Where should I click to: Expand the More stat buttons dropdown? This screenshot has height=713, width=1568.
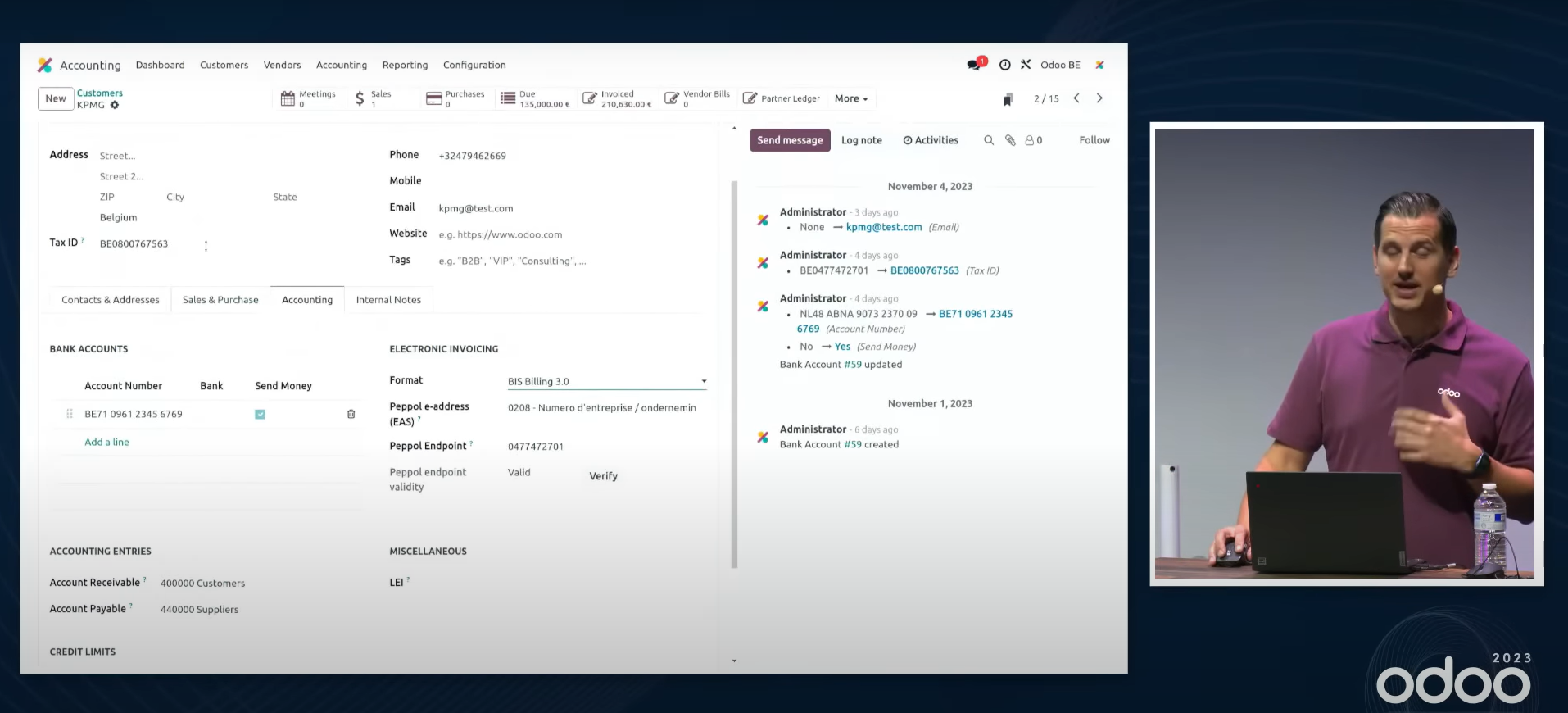851,98
